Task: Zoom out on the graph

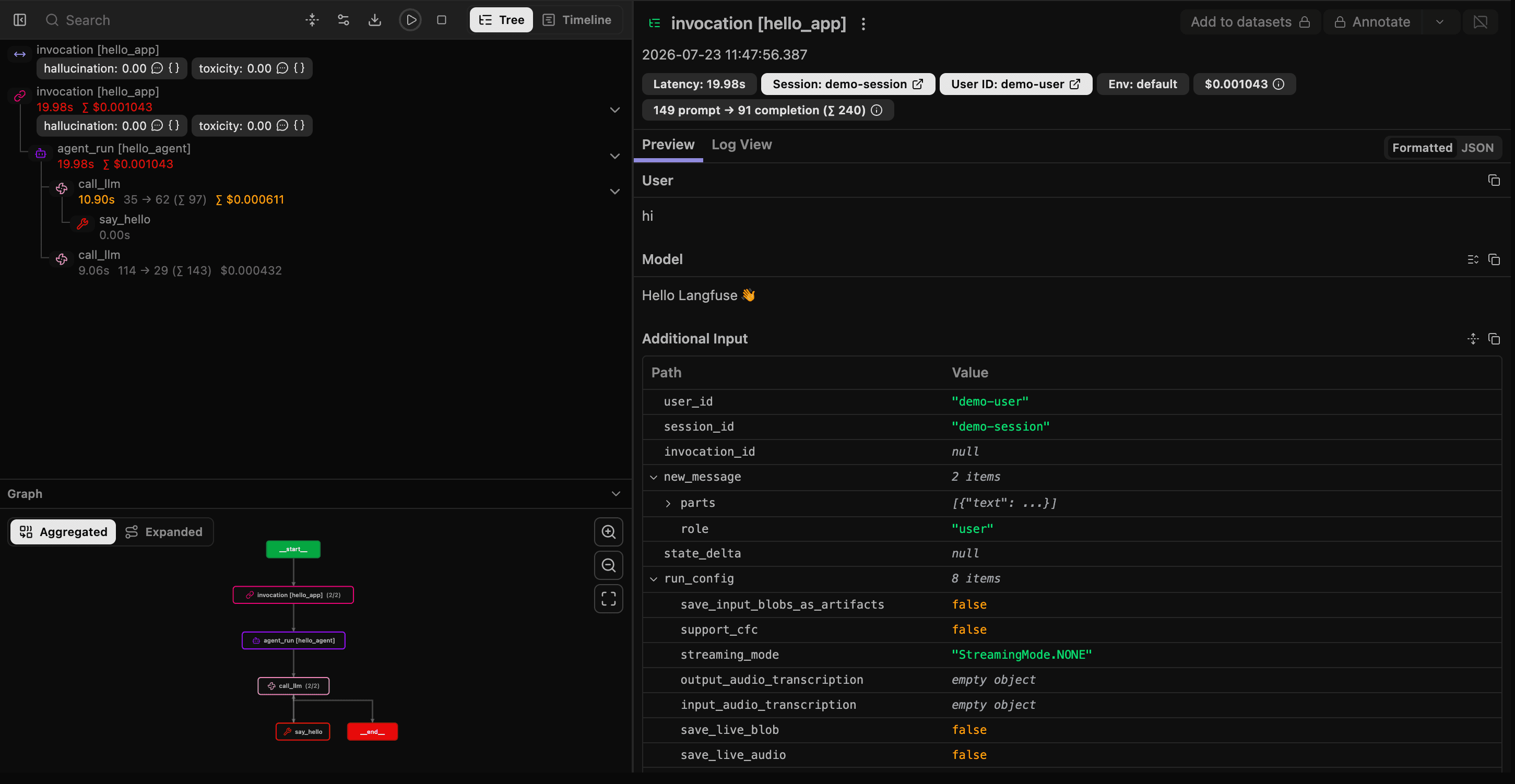Action: [x=609, y=565]
